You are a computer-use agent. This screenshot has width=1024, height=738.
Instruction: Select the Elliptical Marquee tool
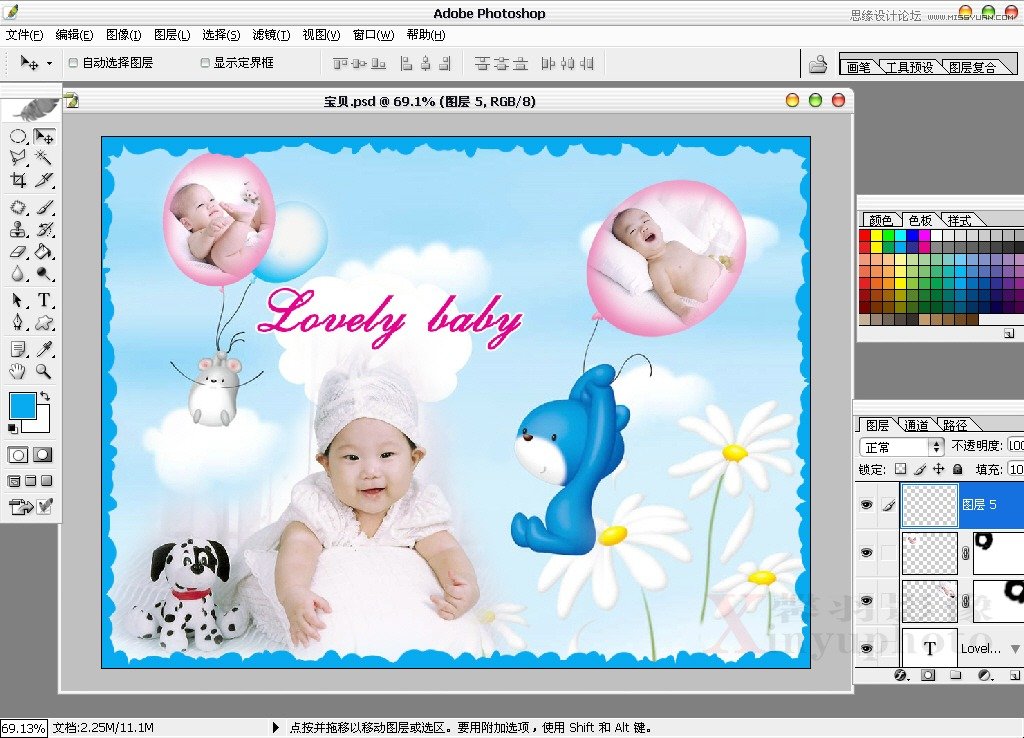[x=18, y=136]
